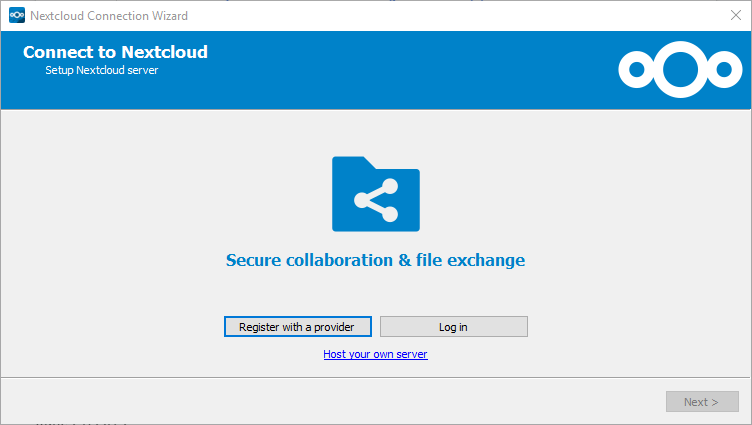This screenshot has height=425, width=752.
Task: Click the Nextcloud app icon in title bar
Action: point(17,15)
